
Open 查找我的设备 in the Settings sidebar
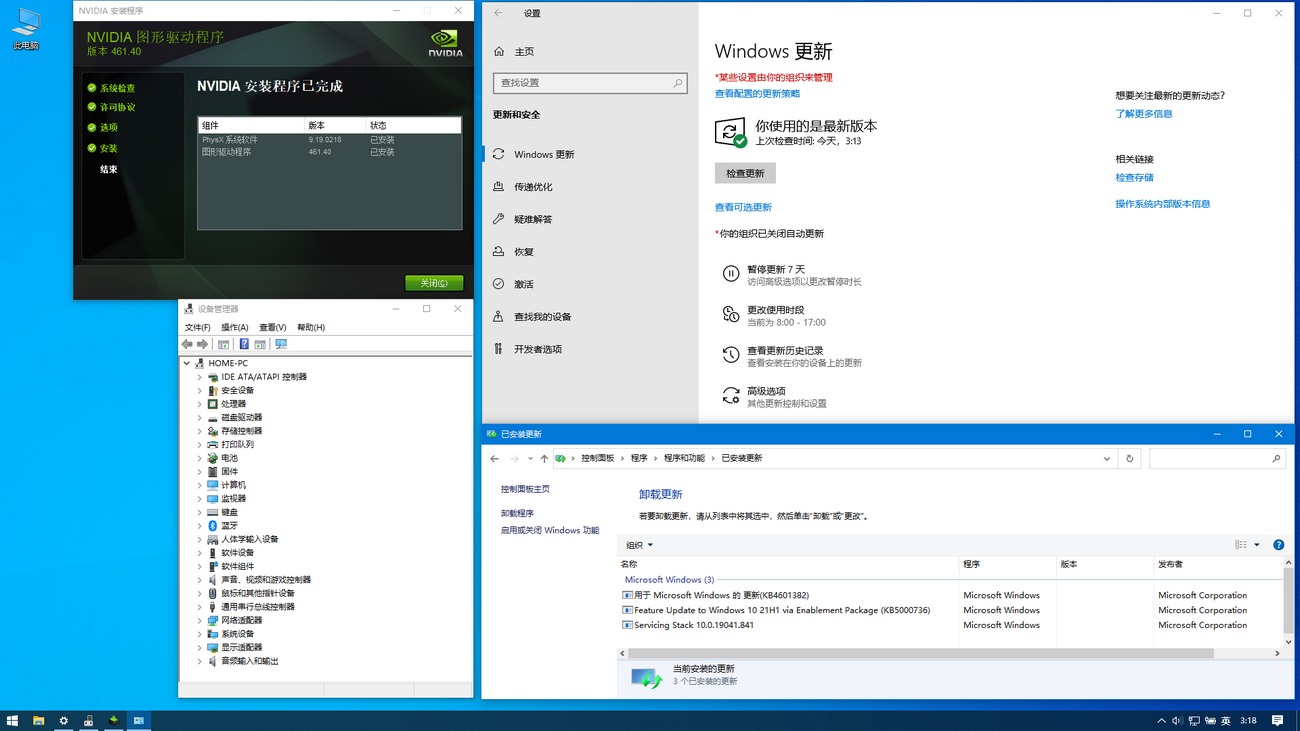(x=590, y=317)
